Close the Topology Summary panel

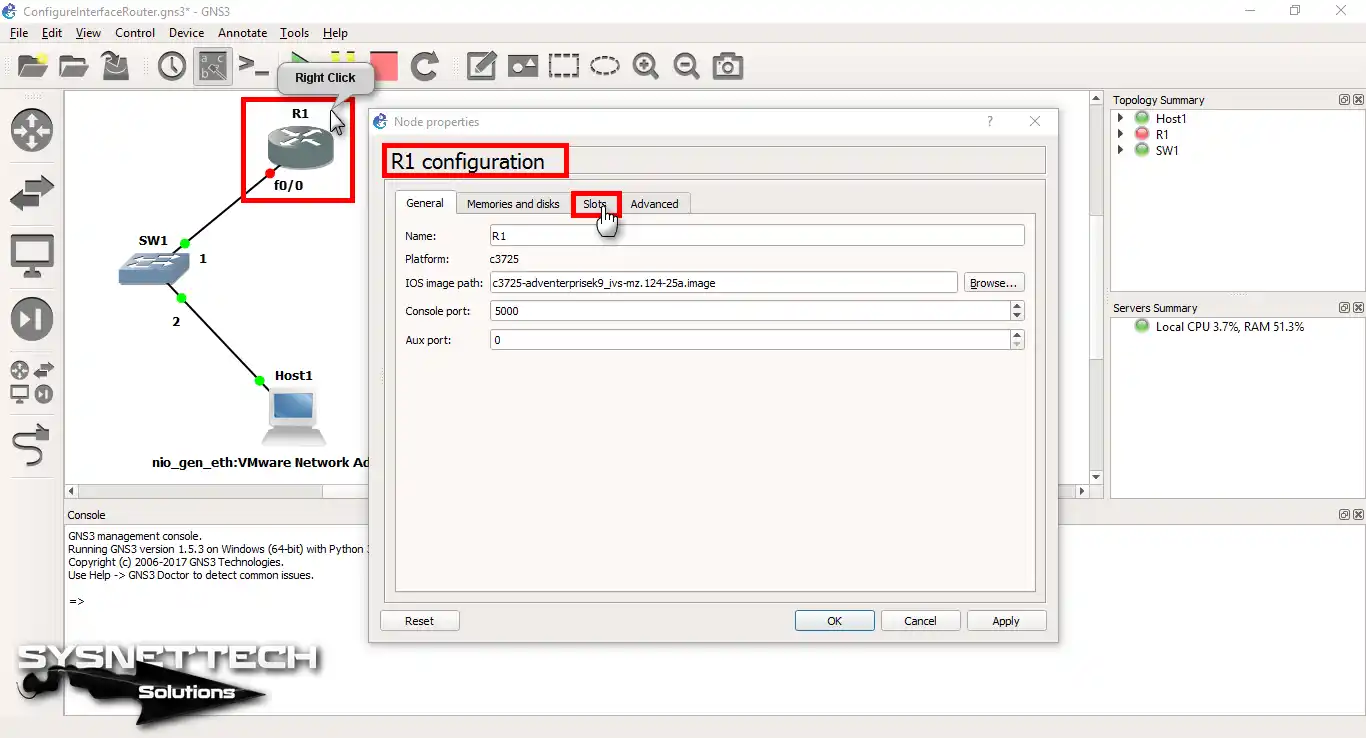click(x=1358, y=100)
